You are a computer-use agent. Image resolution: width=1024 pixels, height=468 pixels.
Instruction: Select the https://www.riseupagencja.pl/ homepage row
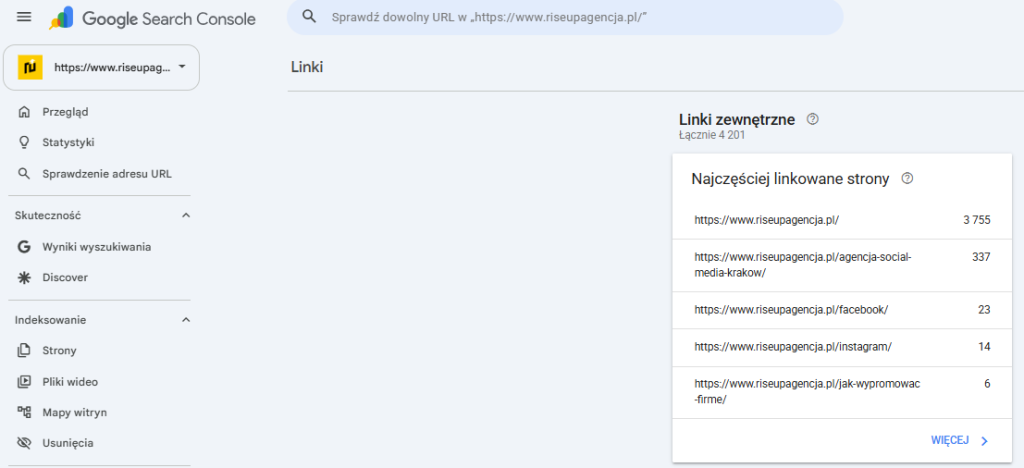point(842,220)
